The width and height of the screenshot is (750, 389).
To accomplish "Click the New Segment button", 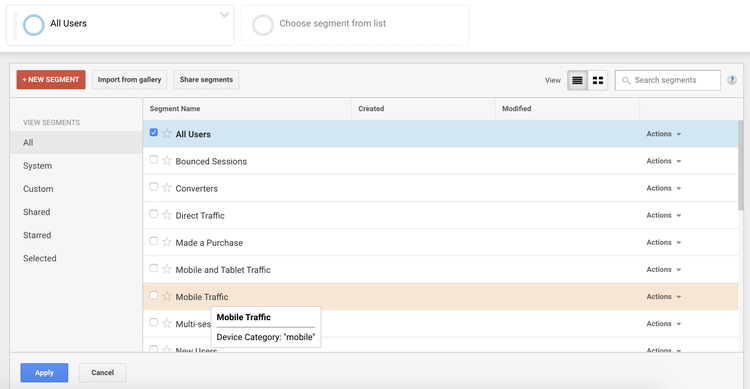I will tap(51, 79).
